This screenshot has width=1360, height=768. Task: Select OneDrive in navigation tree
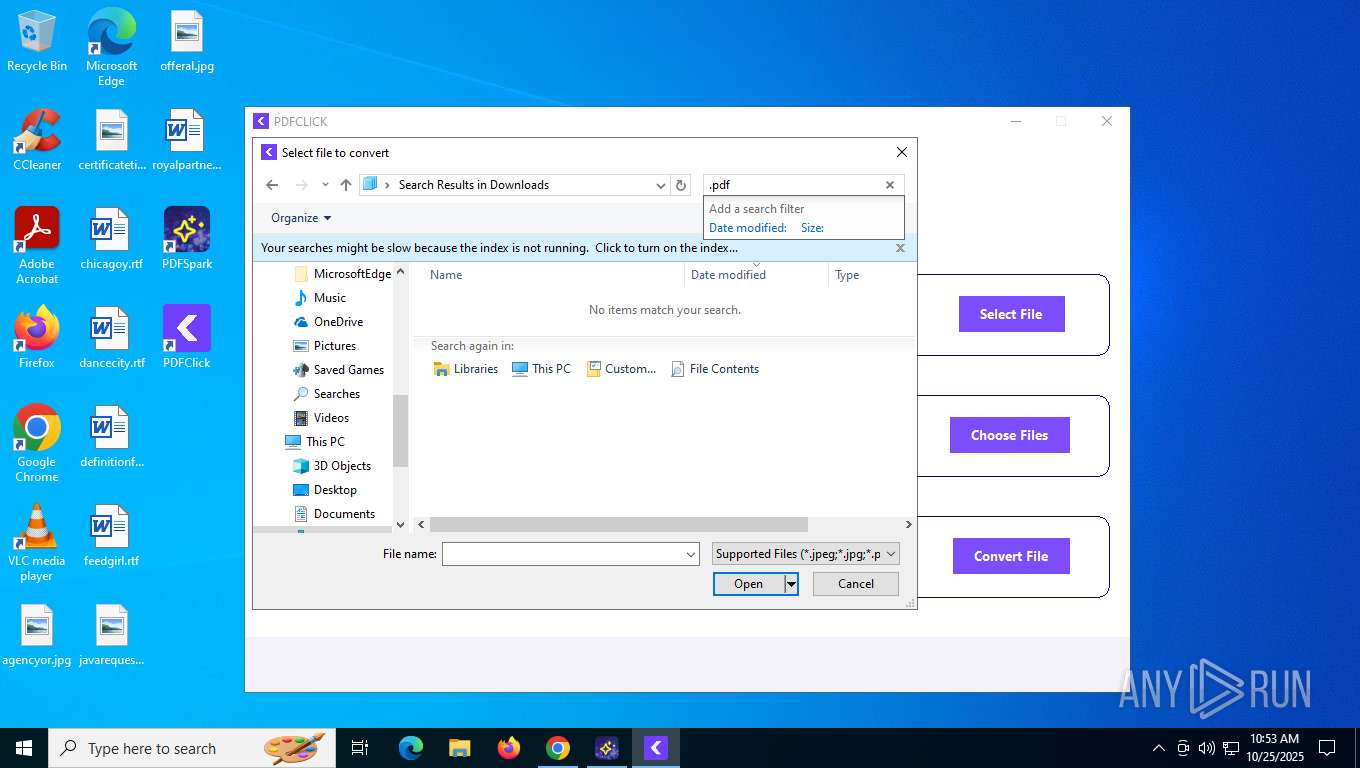coord(328,322)
